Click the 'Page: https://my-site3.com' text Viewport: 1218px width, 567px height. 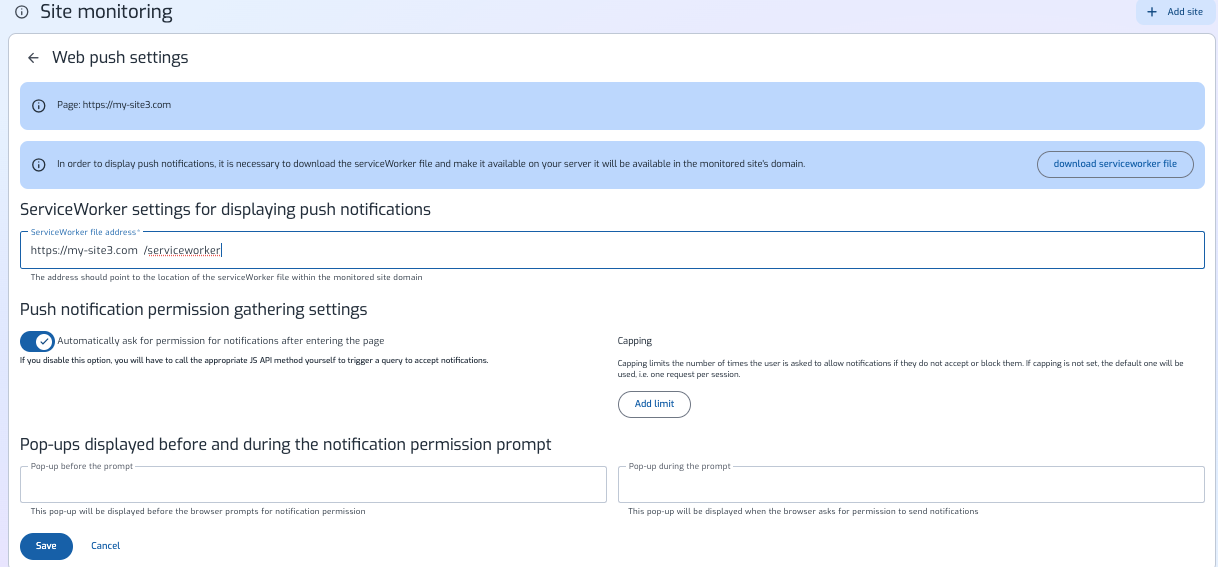(x=114, y=105)
